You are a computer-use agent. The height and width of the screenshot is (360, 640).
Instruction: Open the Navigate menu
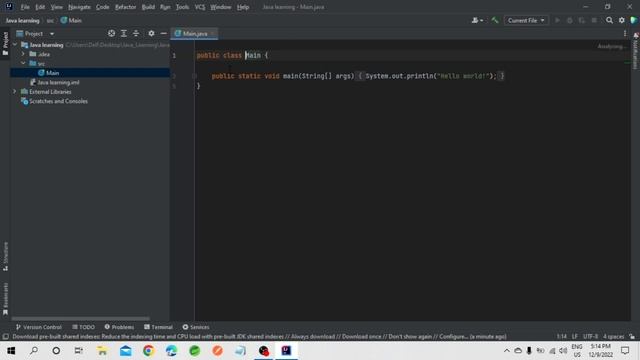pos(79,7)
